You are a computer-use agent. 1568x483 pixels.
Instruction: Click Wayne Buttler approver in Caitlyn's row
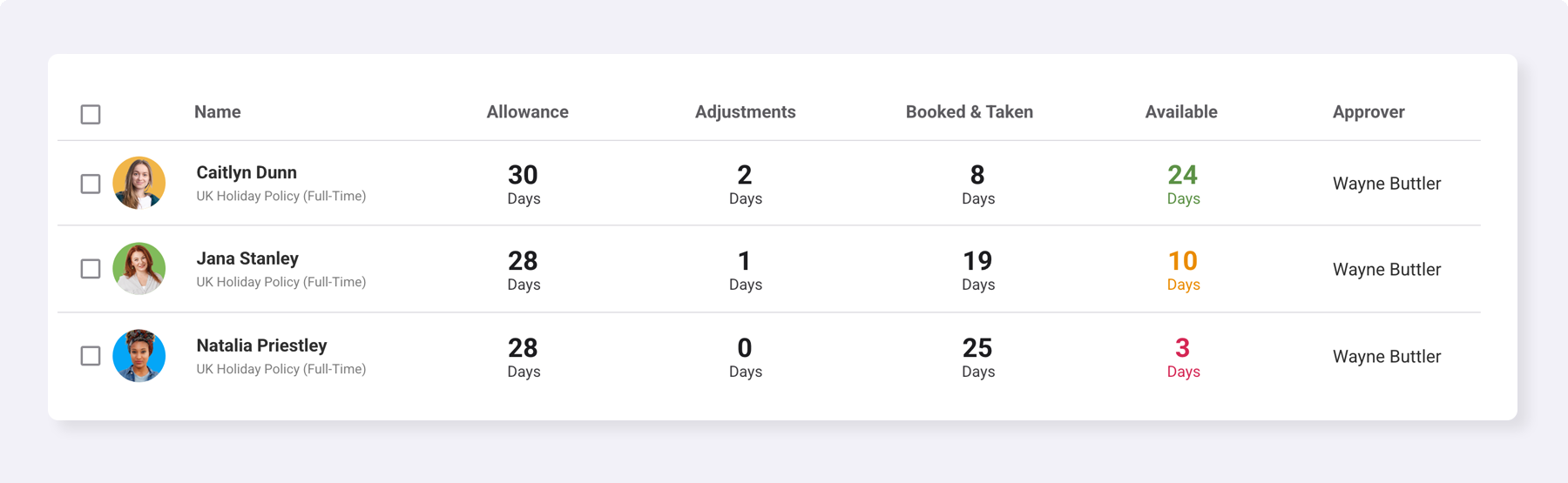pos(1387,184)
